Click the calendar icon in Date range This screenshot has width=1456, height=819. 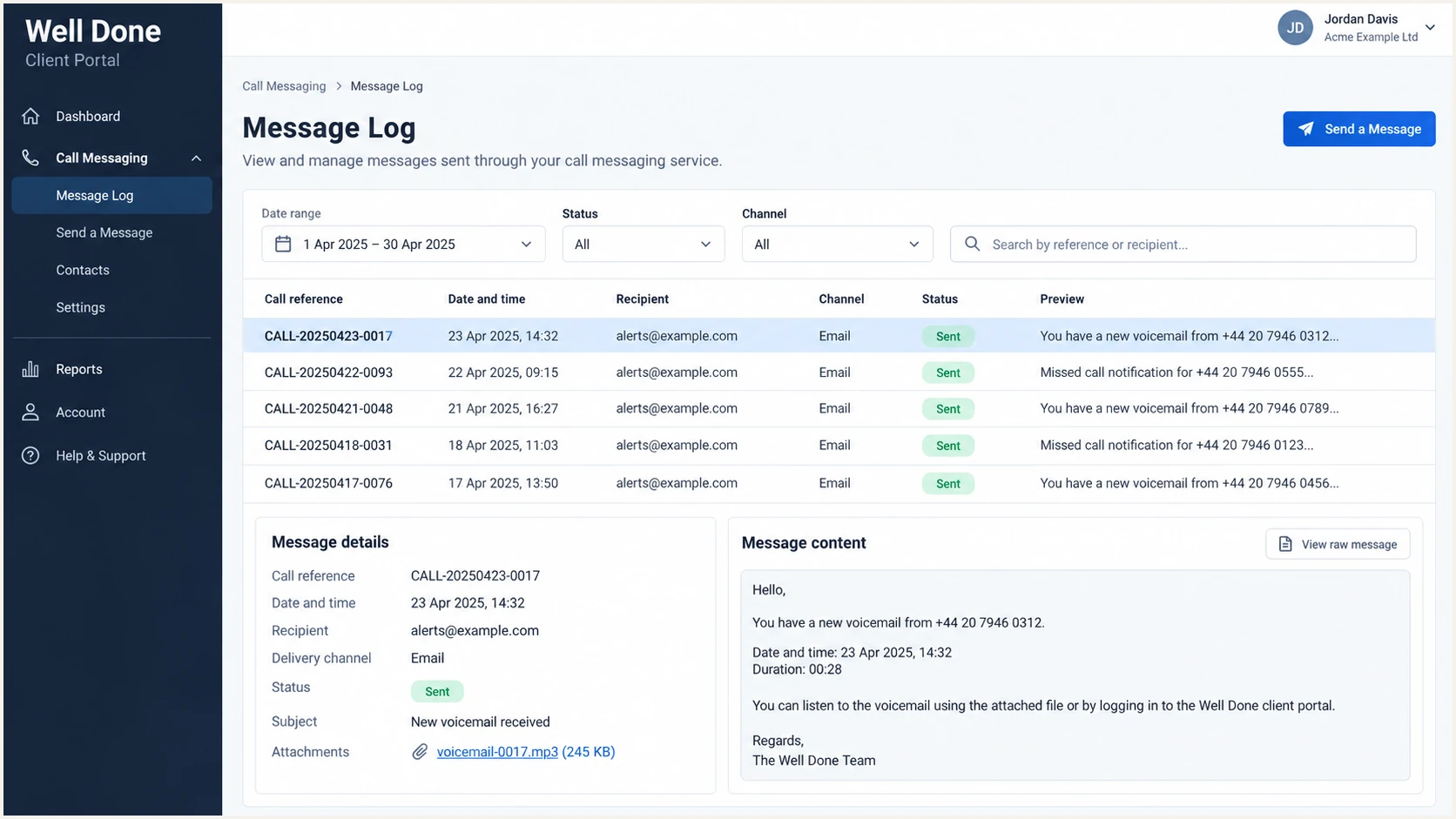(x=283, y=244)
